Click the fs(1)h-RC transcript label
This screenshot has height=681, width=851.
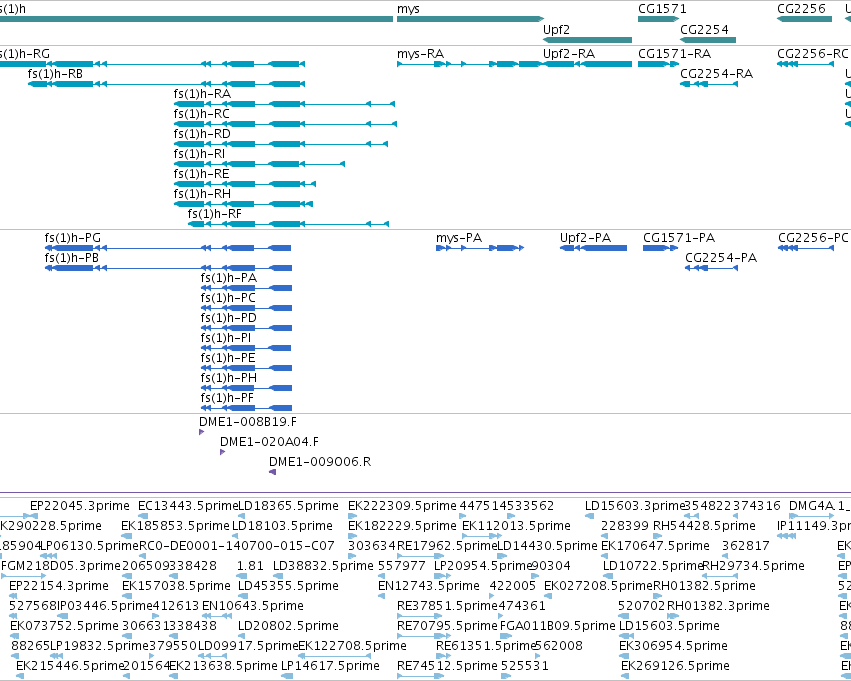click(x=201, y=114)
